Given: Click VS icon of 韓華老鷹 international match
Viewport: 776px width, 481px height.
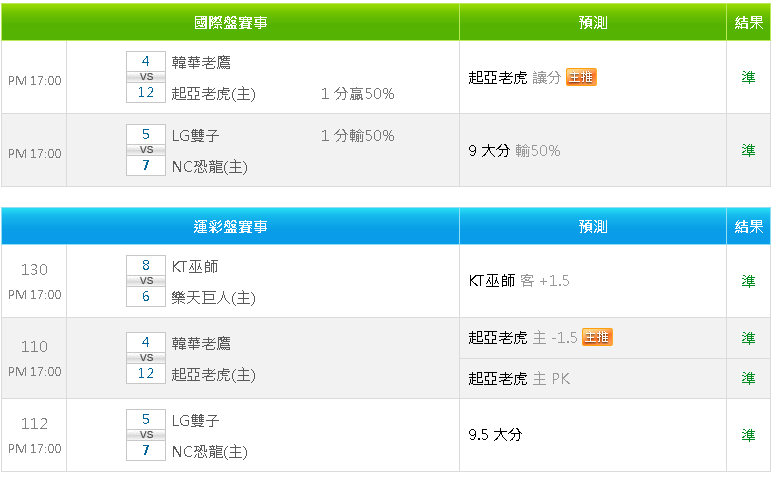Looking at the screenshot, I should (146, 76).
